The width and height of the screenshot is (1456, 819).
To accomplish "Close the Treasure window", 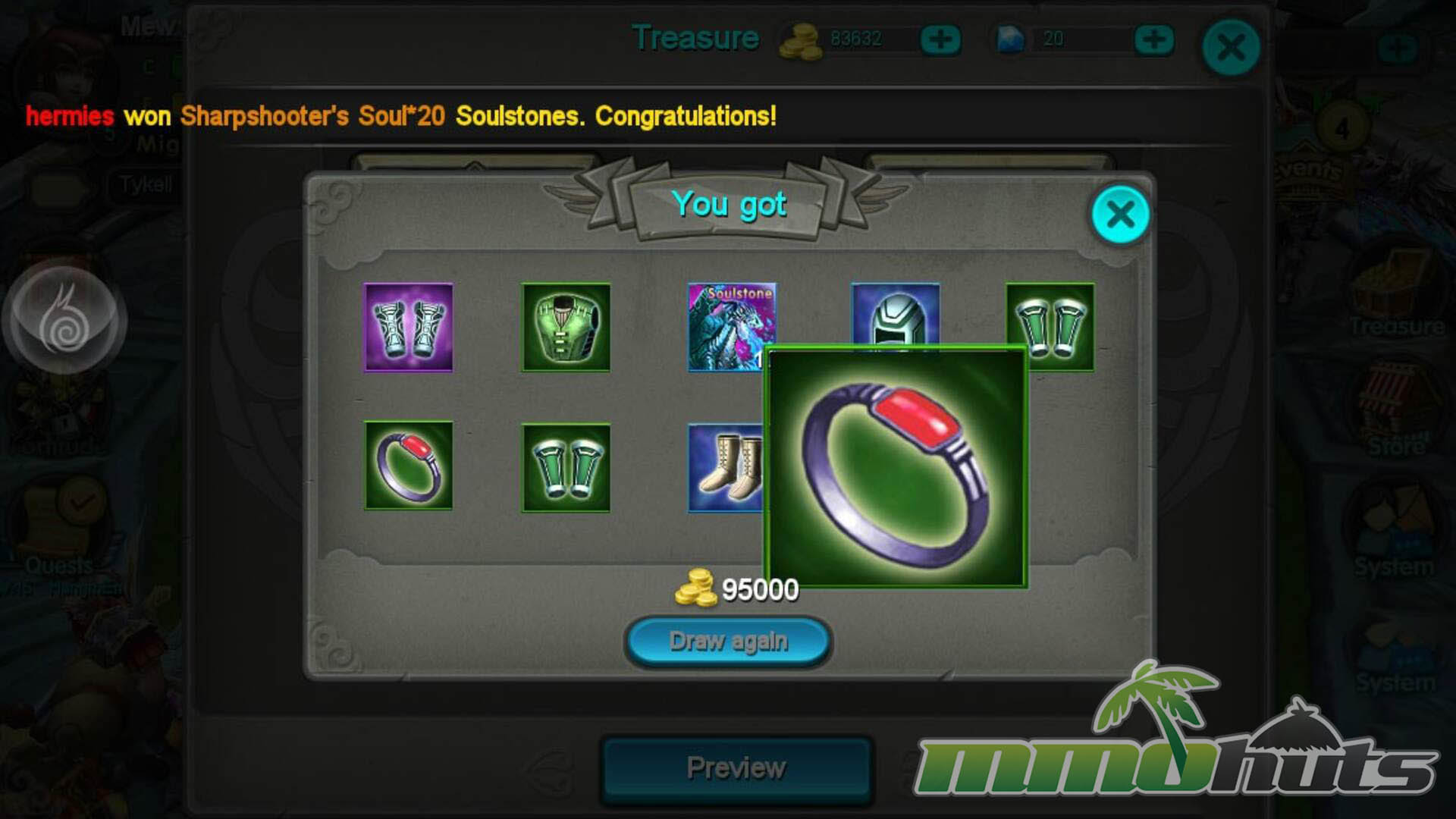I will [x=1231, y=47].
